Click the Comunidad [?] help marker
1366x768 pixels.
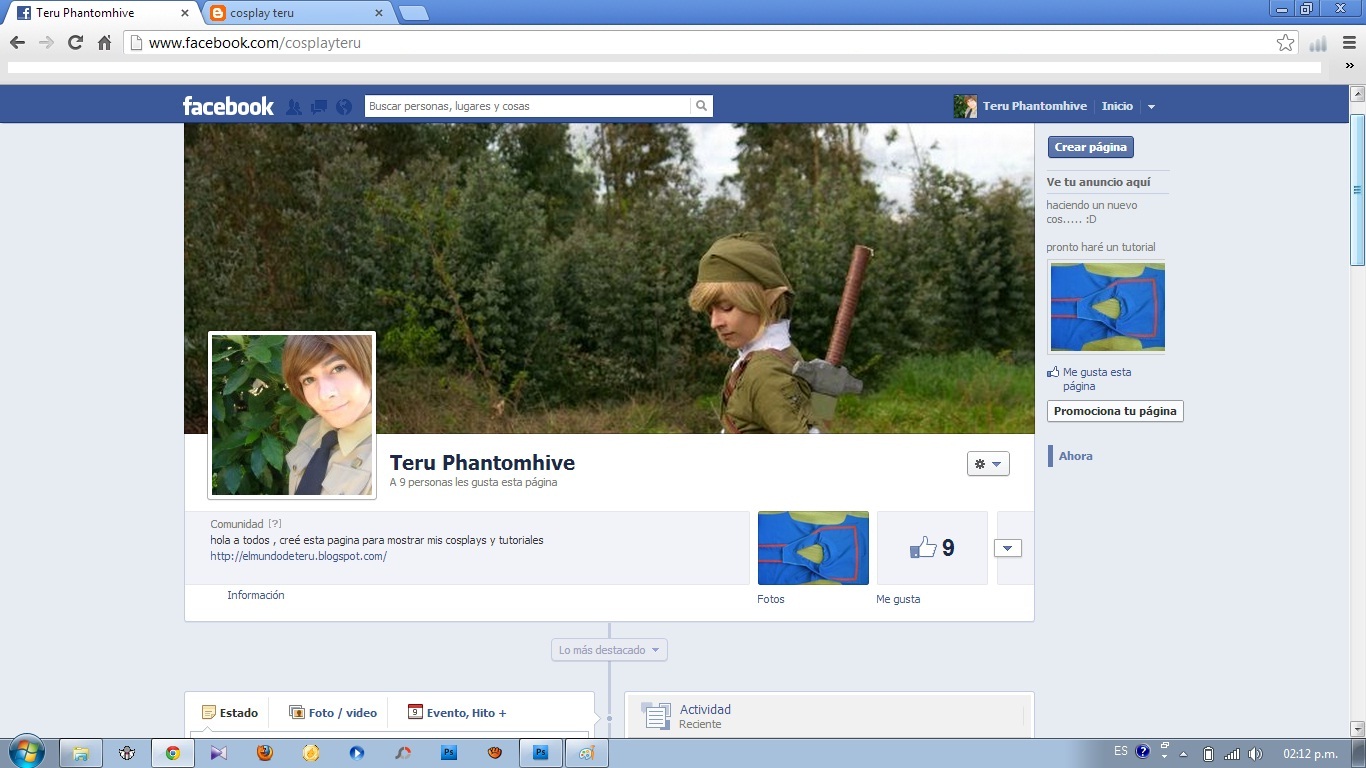click(275, 524)
